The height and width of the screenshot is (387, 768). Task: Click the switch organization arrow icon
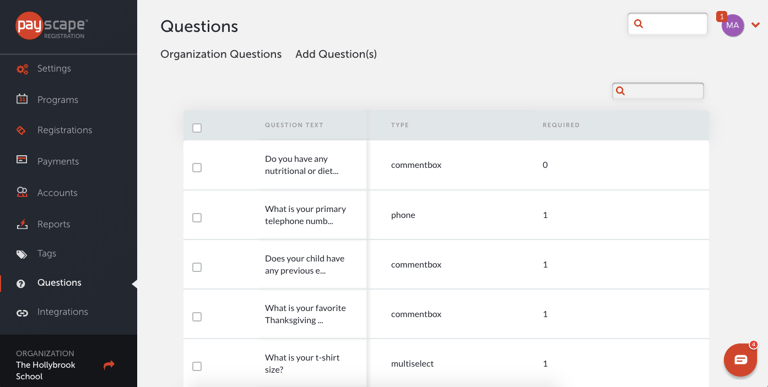(x=109, y=365)
